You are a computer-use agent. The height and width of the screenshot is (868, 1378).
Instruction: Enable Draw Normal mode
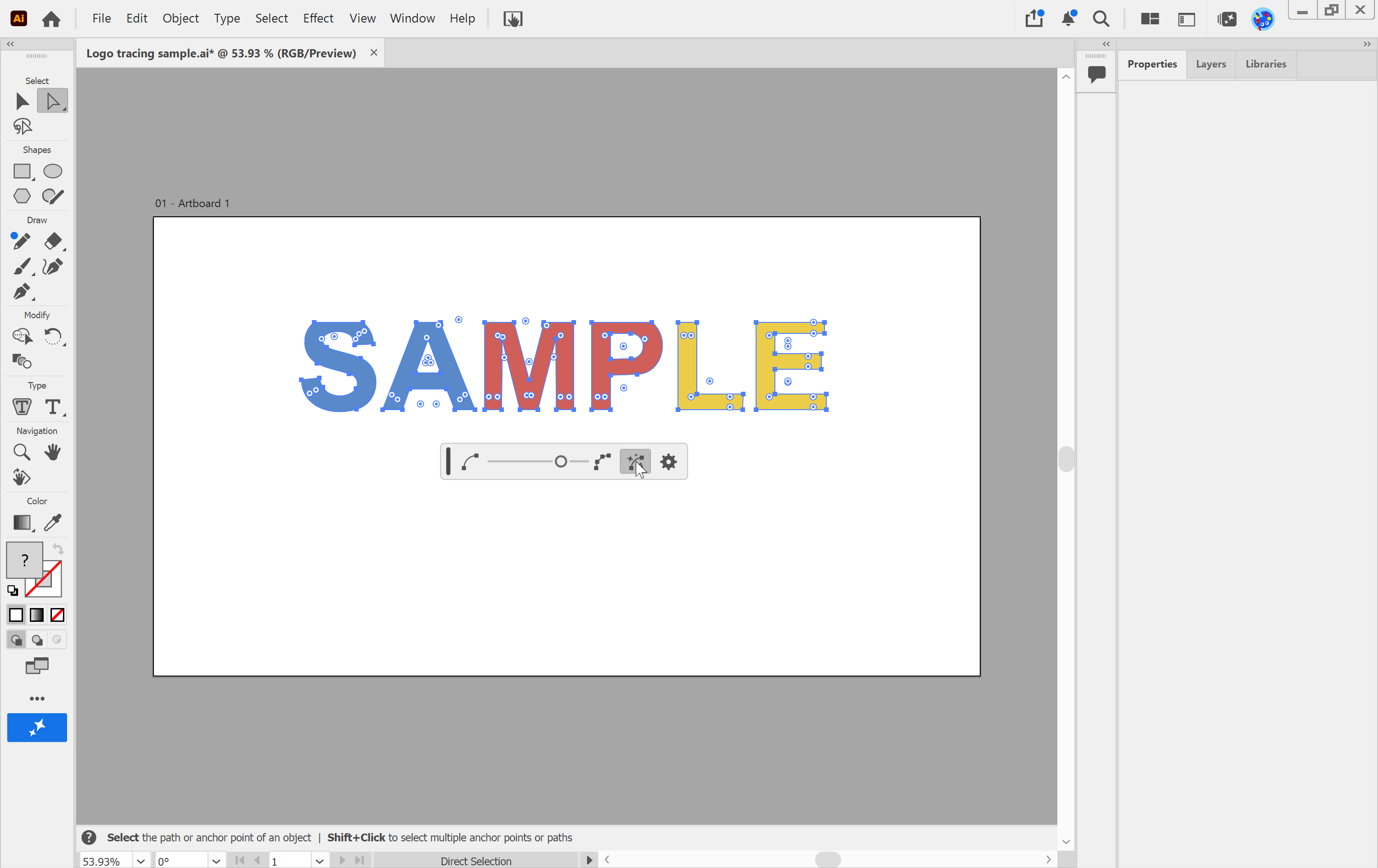click(x=16, y=640)
